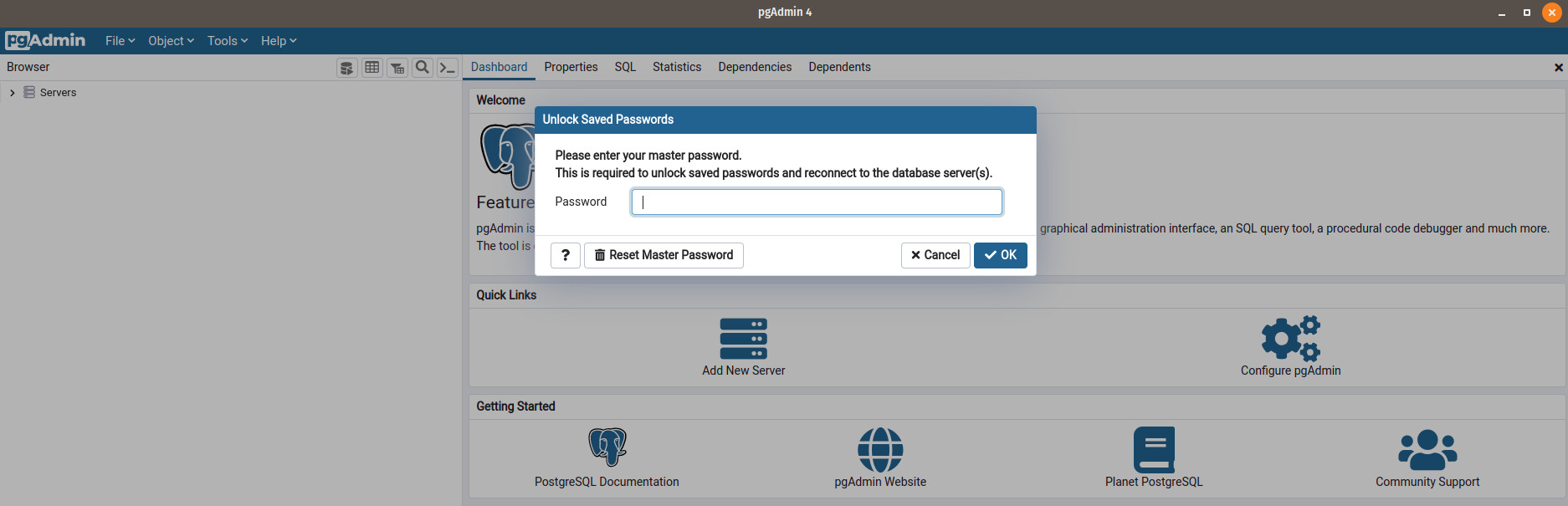Image resolution: width=1568 pixels, height=506 pixels.
Task: Open the pgAdmin Website globe icon
Action: point(880,450)
